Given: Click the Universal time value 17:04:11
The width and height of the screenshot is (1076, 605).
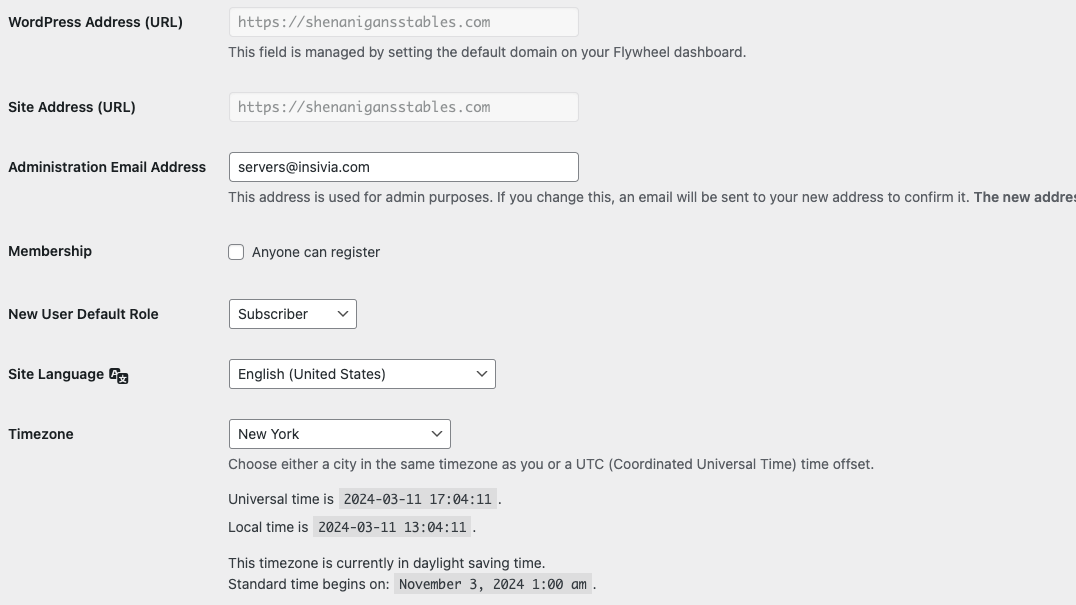Looking at the screenshot, I should 417,499.
